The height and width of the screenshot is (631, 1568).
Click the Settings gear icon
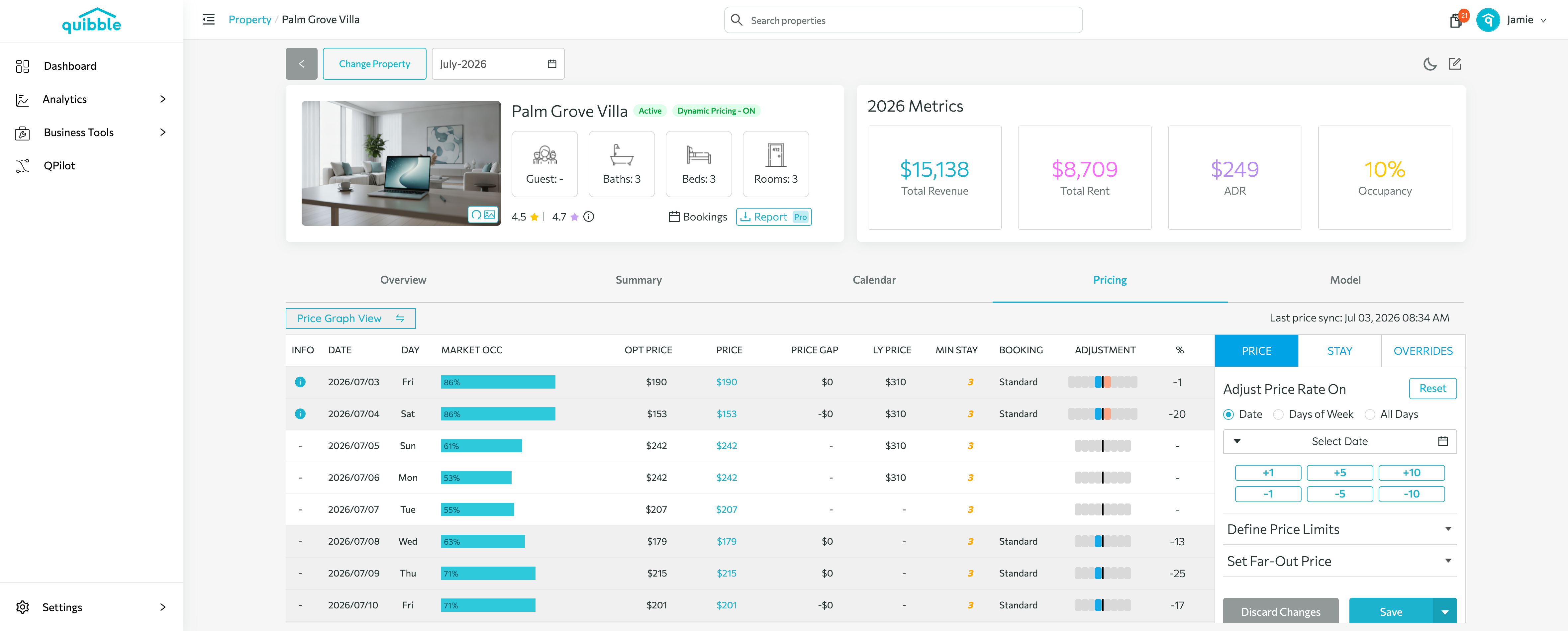23,607
